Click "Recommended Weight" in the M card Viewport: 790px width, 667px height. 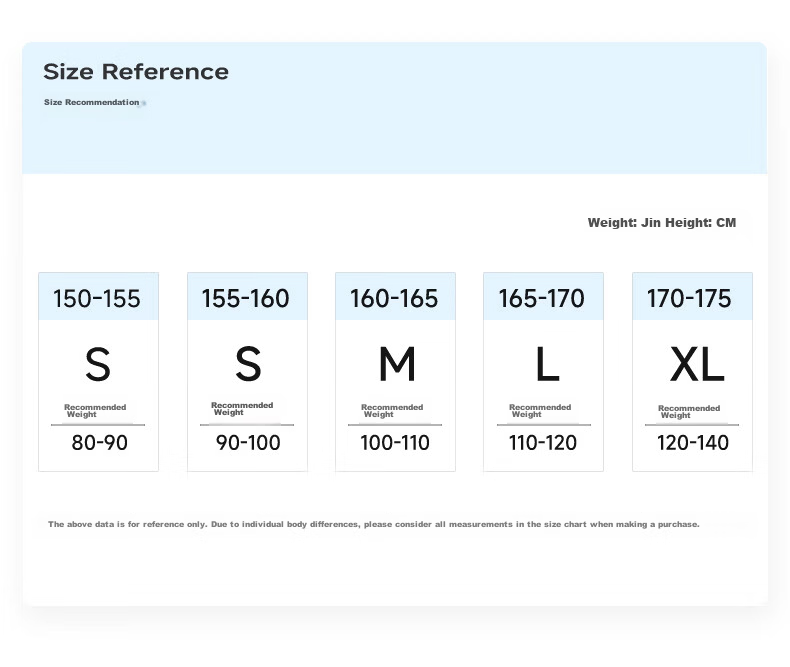392,411
